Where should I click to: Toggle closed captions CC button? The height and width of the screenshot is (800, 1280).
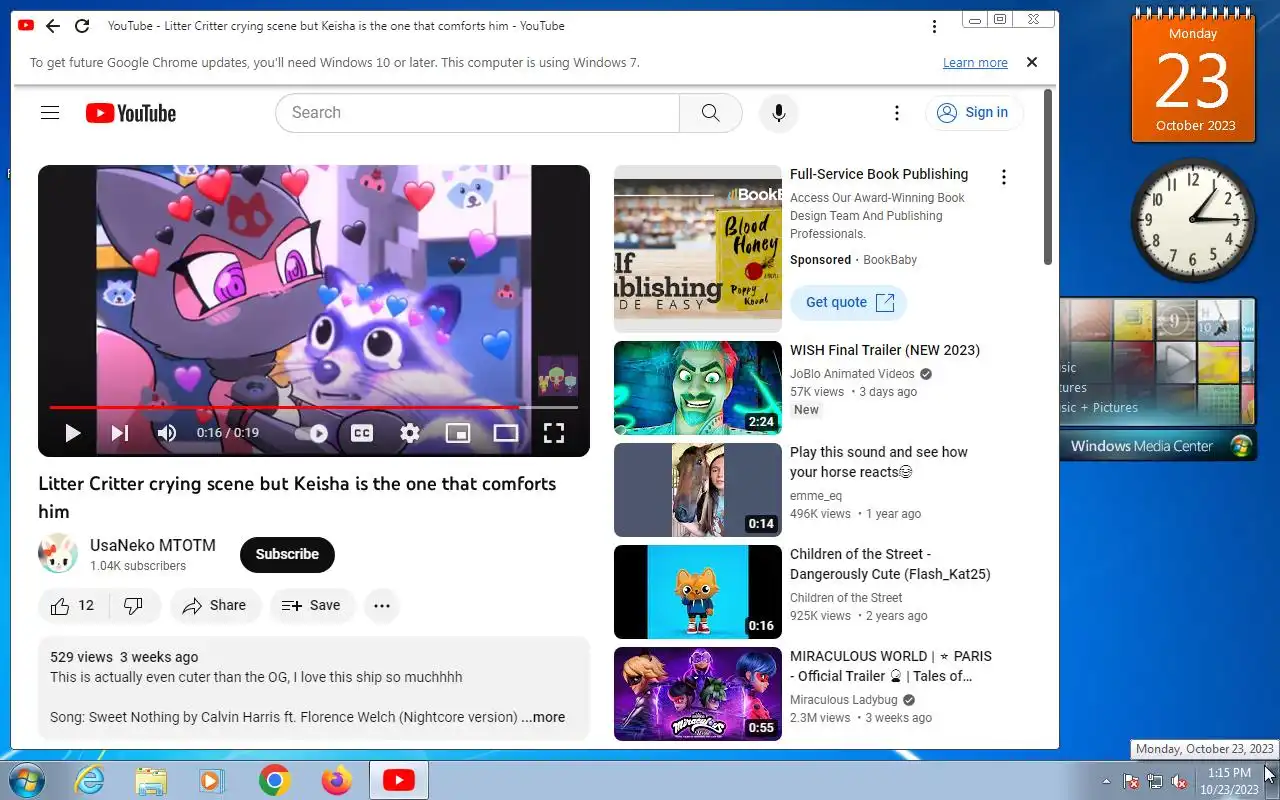[362, 433]
